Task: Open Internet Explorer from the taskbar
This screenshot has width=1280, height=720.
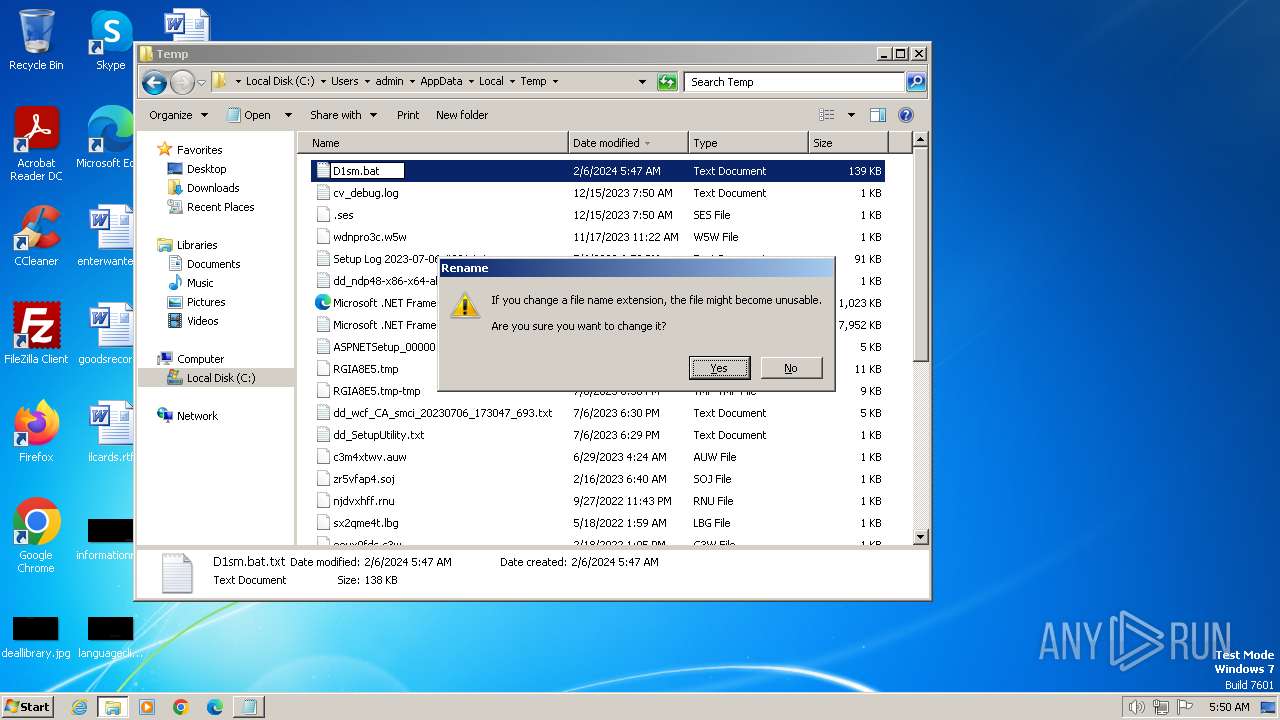Action: [79, 707]
